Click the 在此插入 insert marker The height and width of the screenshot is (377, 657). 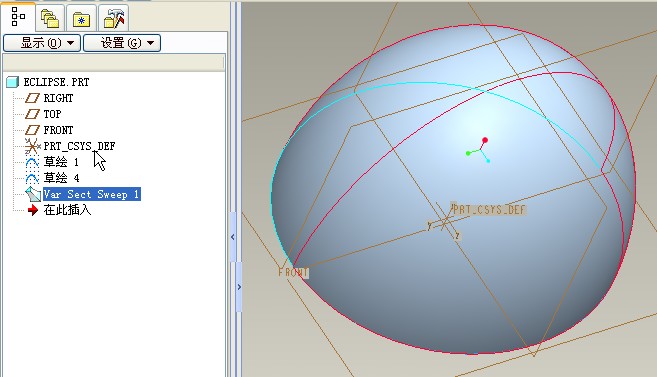coord(67,209)
